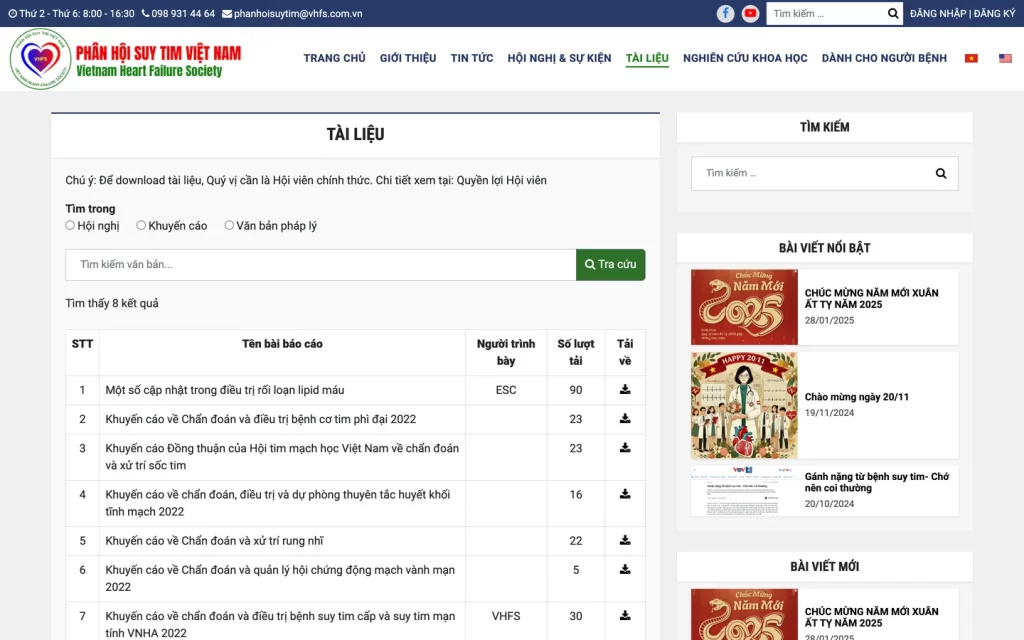1024x640 pixels.
Task: Click the download count 90
Action: coord(575,390)
